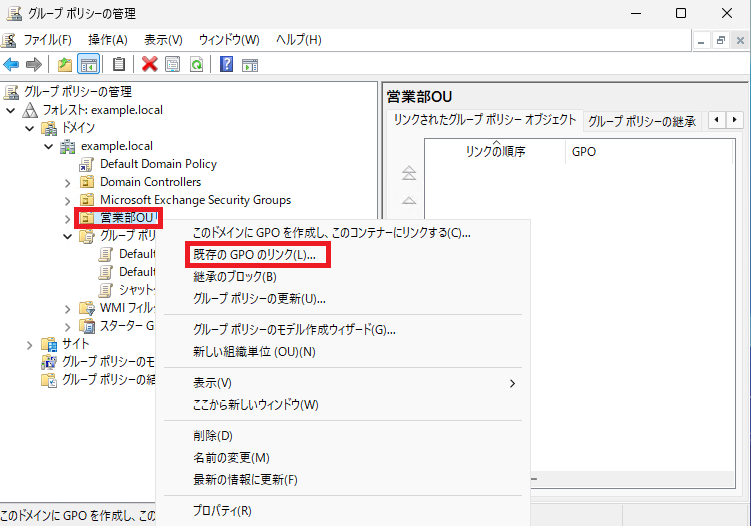Screen dimensions: 751x526
Task: Toggle the show/hide console tree icon
Action: (x=89, y=64)
